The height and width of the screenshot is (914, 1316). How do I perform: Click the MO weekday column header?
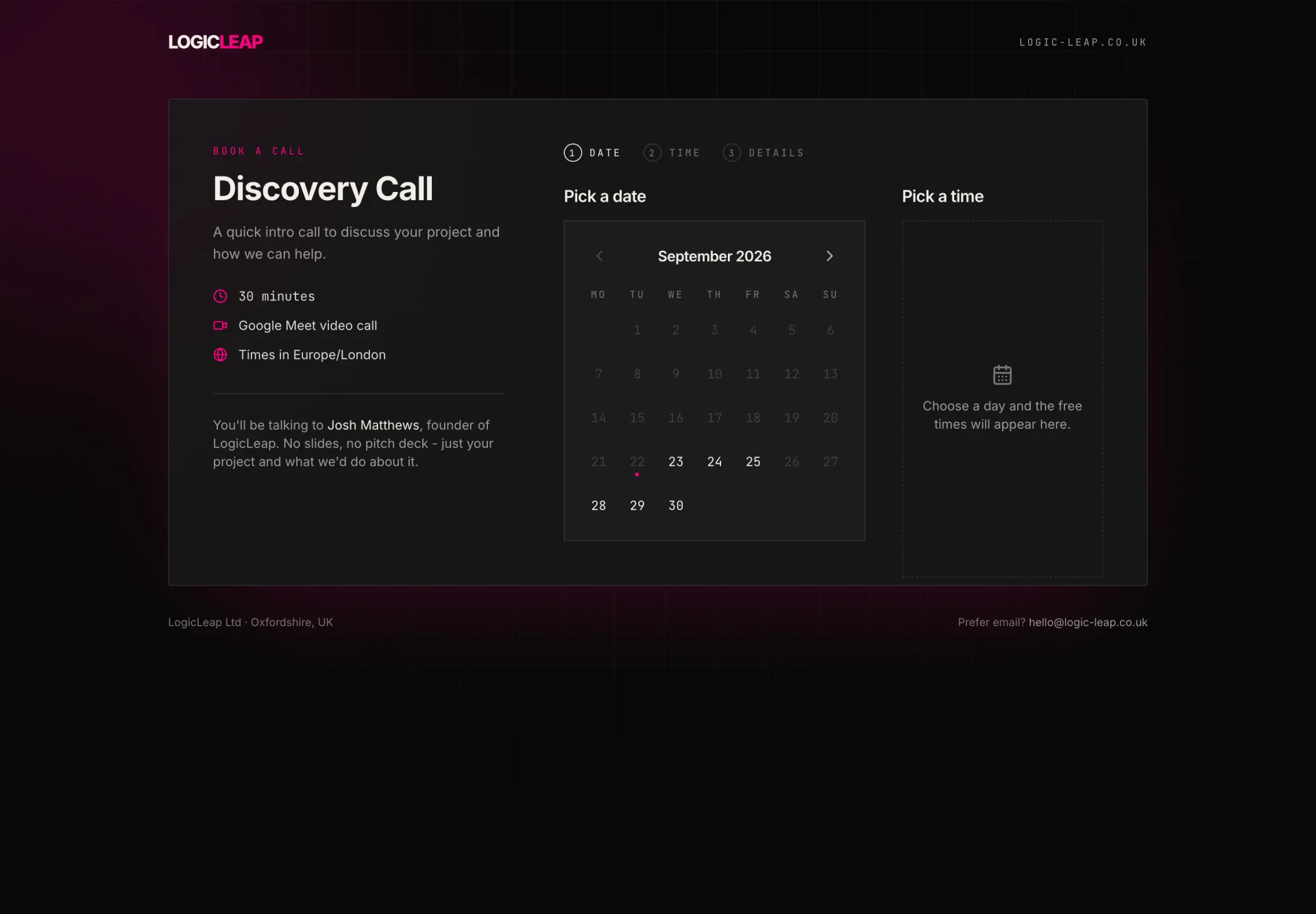coord(598,295)
